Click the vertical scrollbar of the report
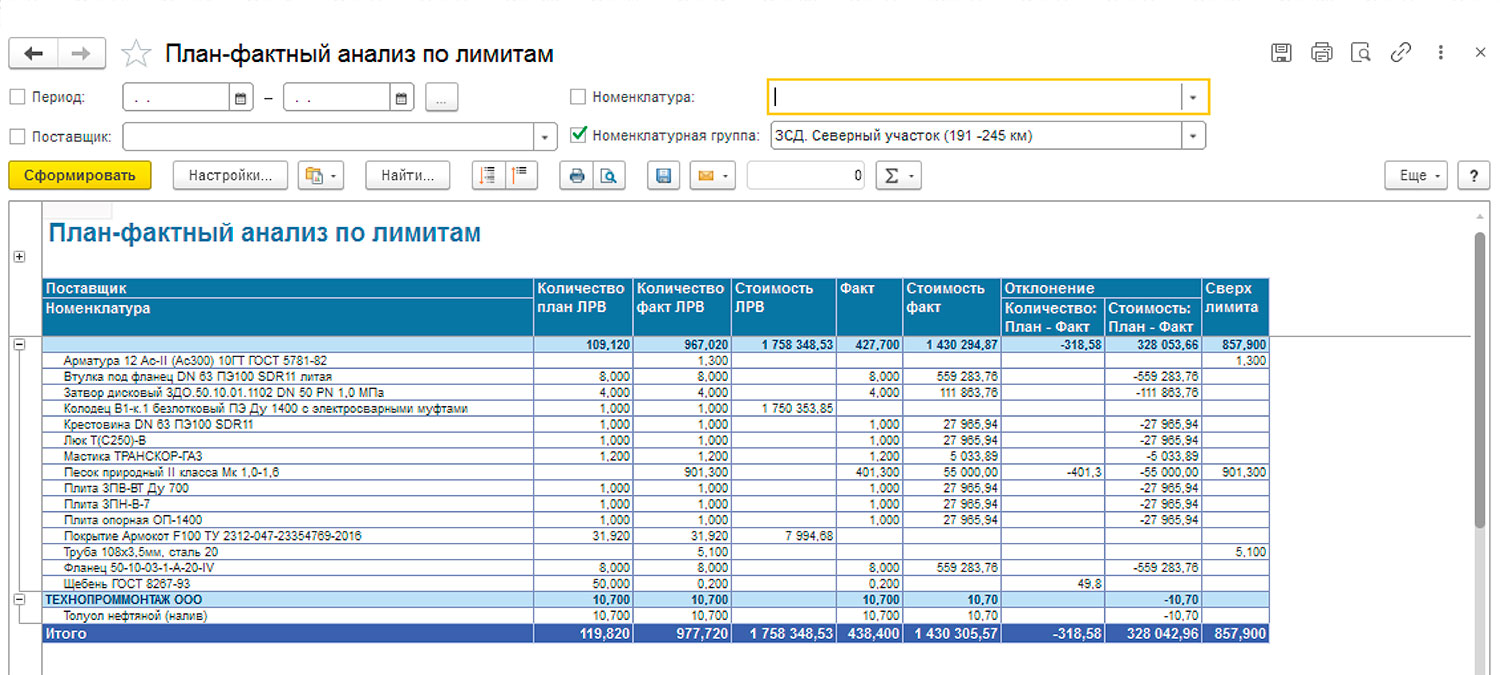Image resolution: width=1500 pixels, height=675 pixels. click(x=1481, y=380)
